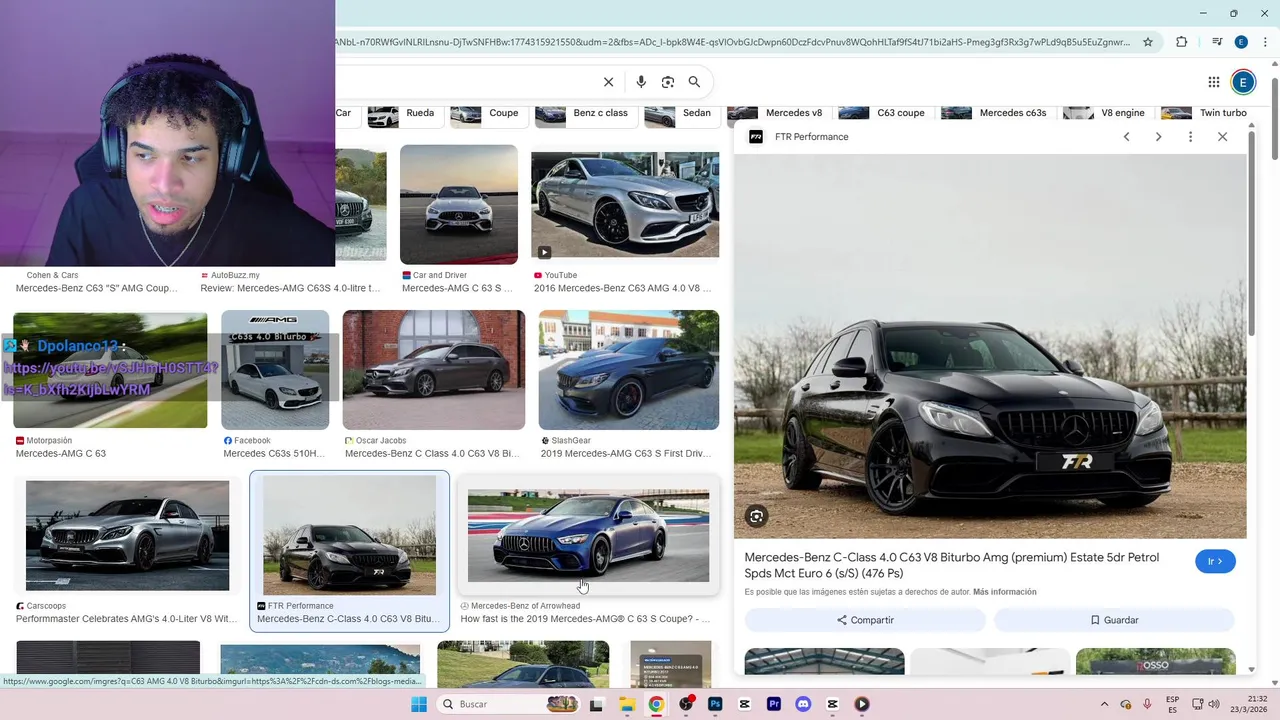
Task: Open YouTube 2016 C63 AMG video thumbnail
Action: point(625,205)
